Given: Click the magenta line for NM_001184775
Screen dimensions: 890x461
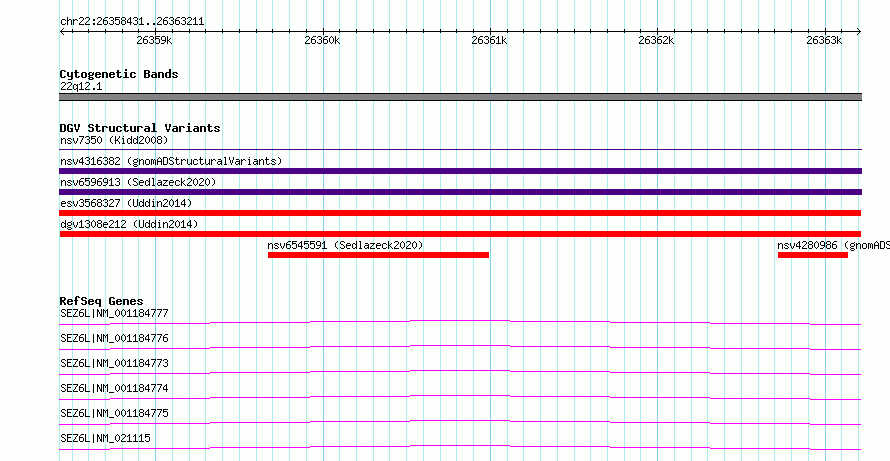Looking at the screenshot, I should click(x=460, y=422).
